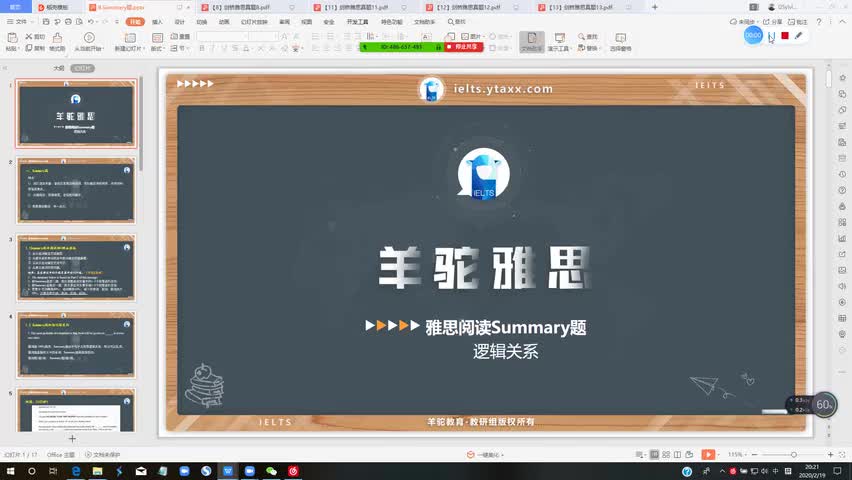Click the red stop square in recorder widget
852x480 pixels.
pos(785,36)
